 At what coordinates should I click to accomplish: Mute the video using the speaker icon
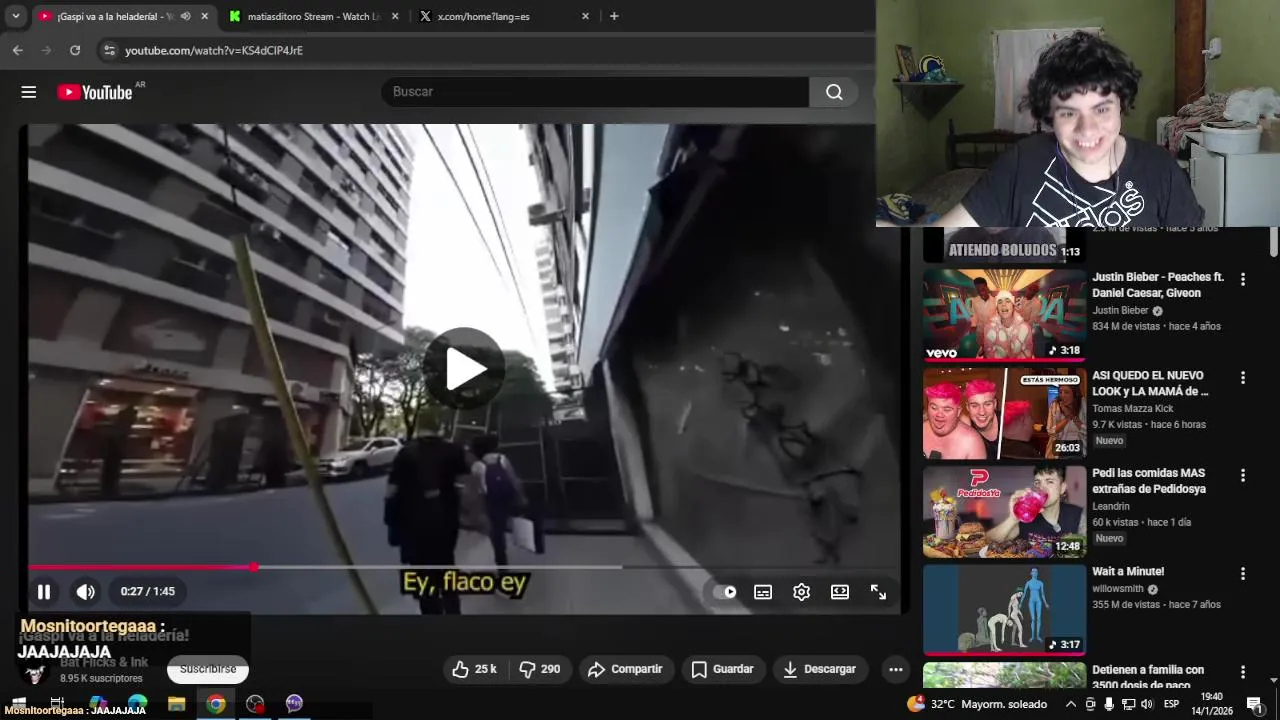click(x=86, y=592)
